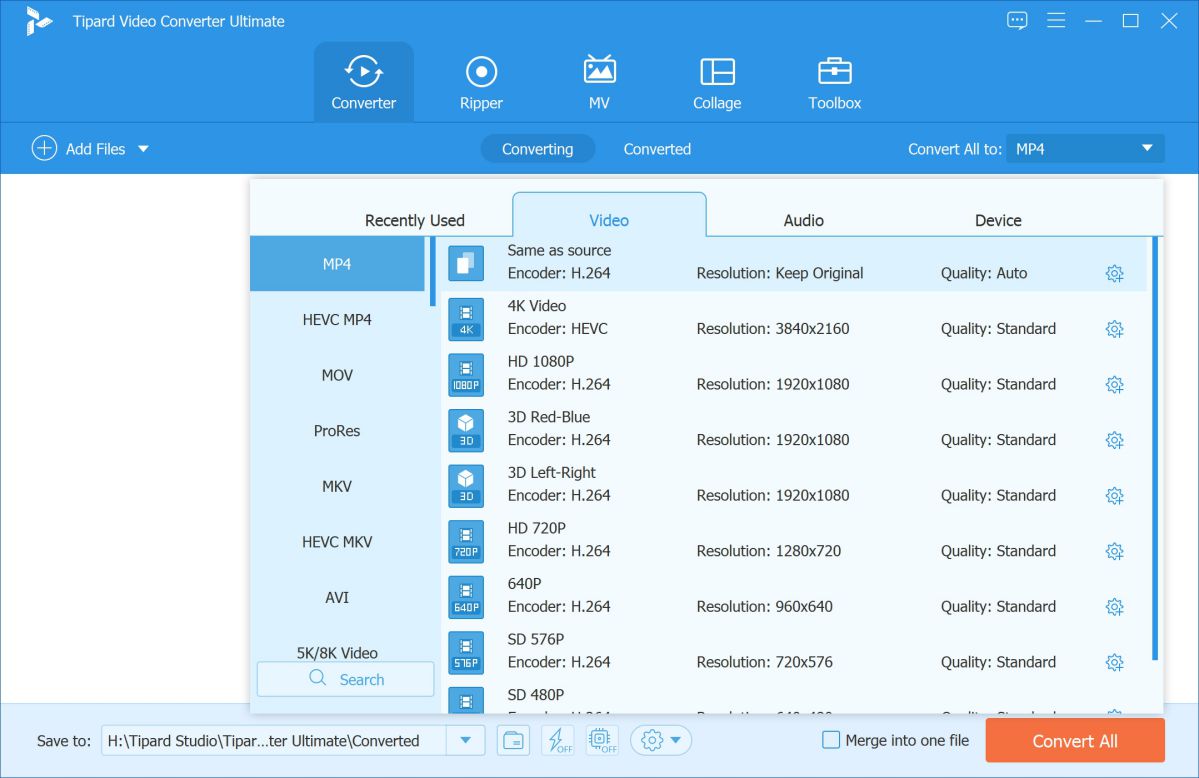Open the Ripper module
The width and height of the screenshot is (1199, 778).
coord(481,83)
